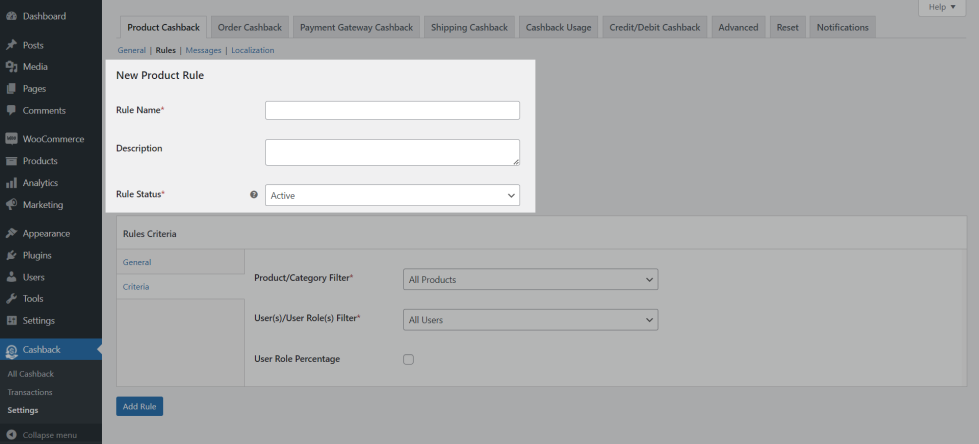Open the Media library icon
979x444 pixels.
click(x=11, y=67)
